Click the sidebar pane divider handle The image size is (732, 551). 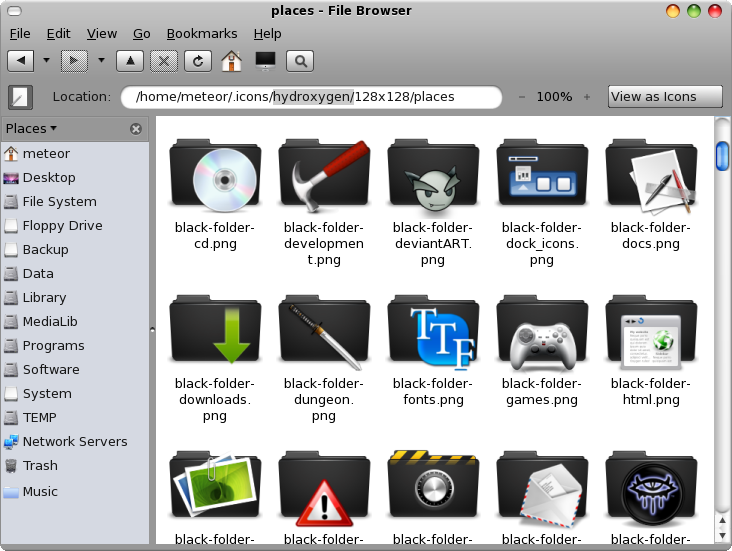152,330
